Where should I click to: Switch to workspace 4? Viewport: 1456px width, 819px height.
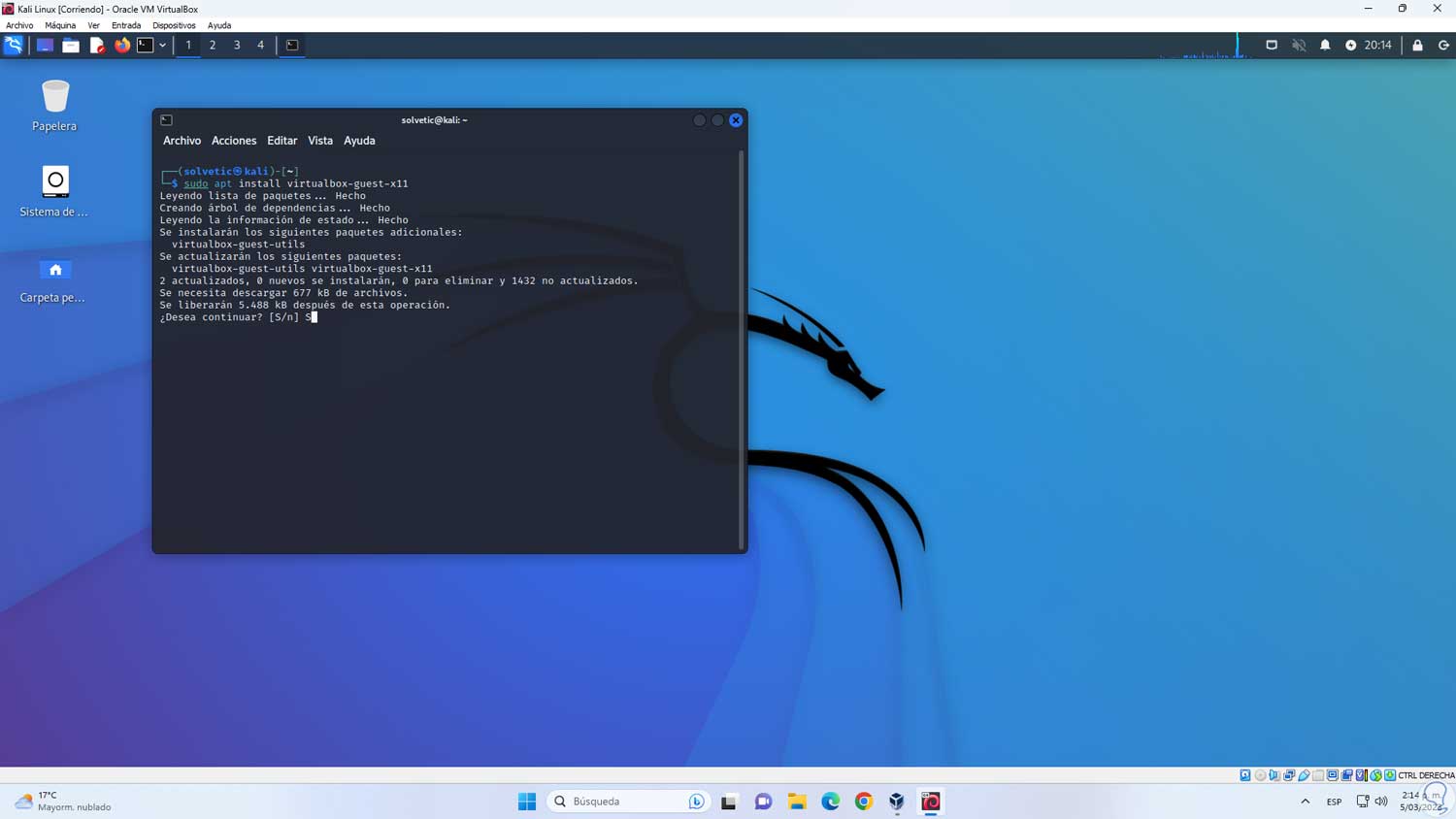click(260, 45)
